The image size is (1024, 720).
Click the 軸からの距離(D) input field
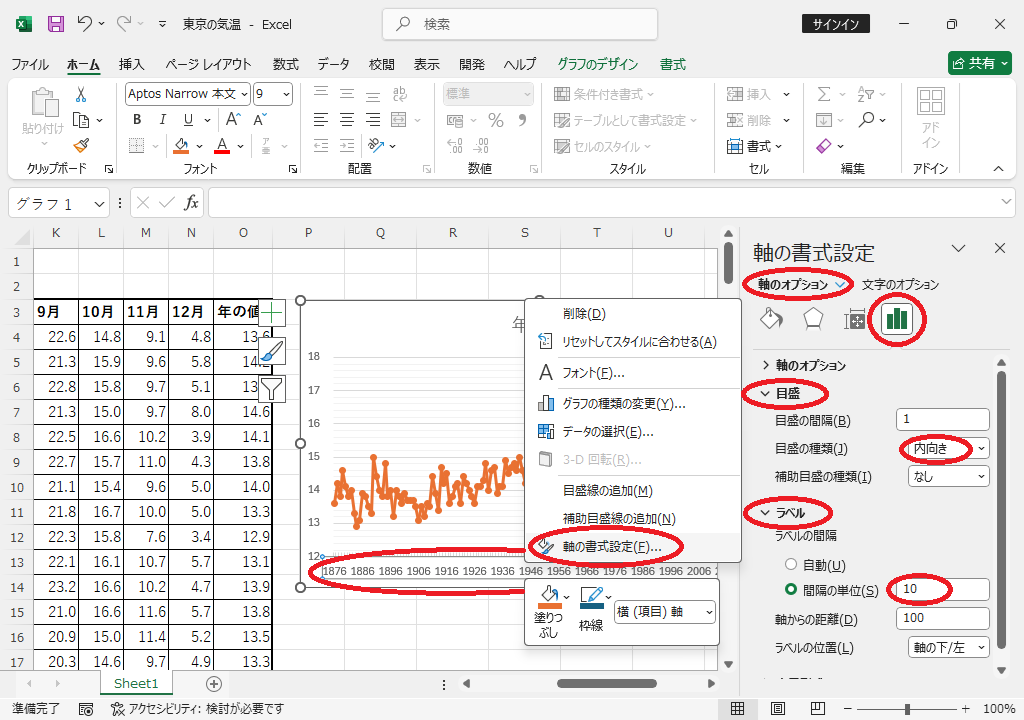tap(943, 618)
